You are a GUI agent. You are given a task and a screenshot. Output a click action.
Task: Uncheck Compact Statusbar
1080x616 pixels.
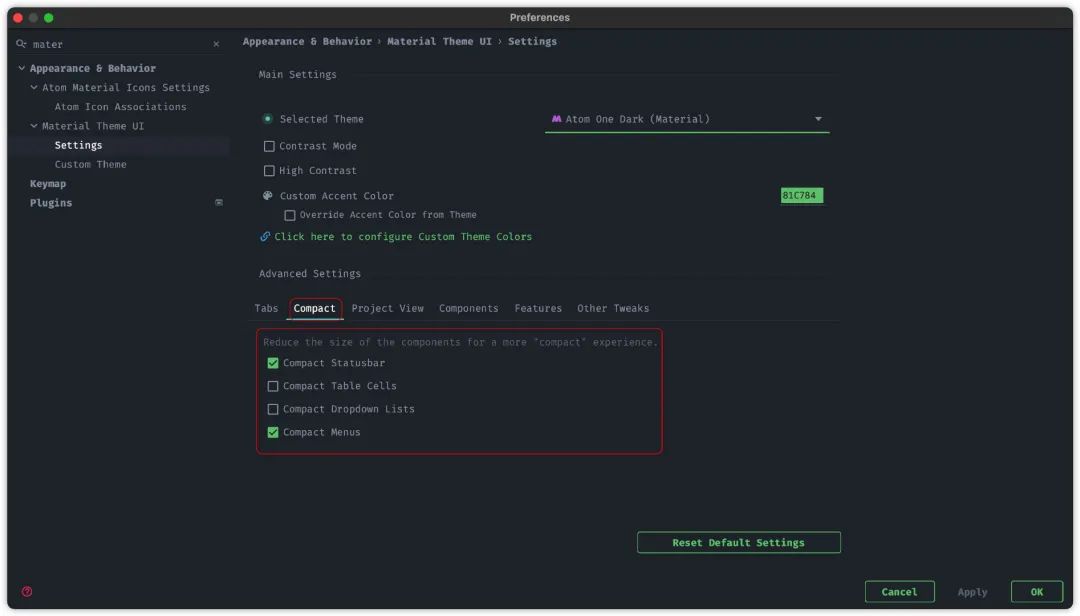point(273,363)
